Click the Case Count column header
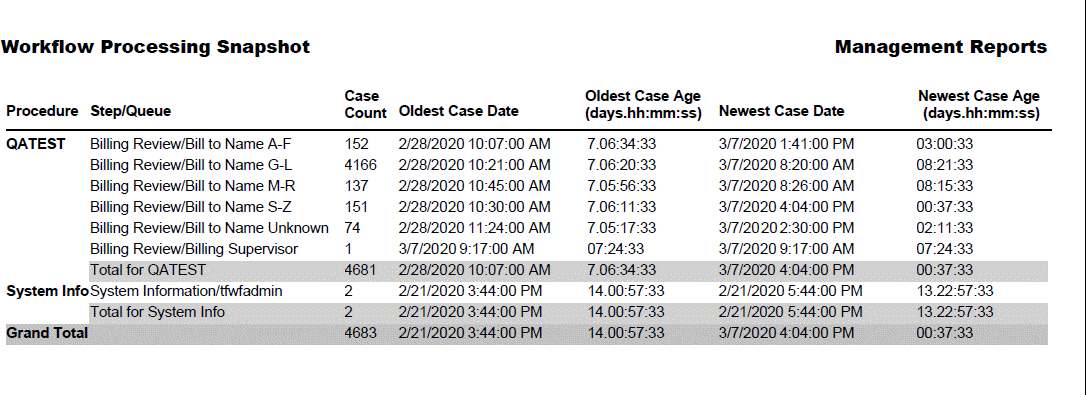 click(365, 104)
